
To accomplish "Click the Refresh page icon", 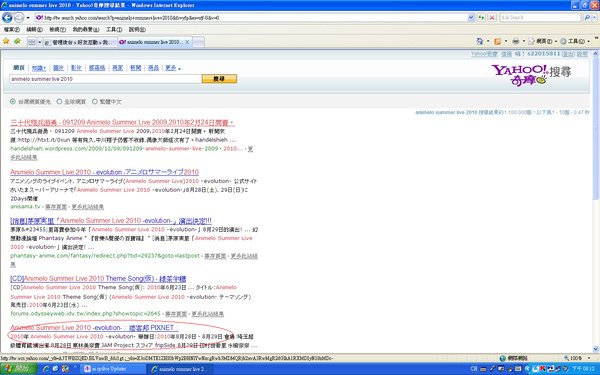I will (481, 18).
